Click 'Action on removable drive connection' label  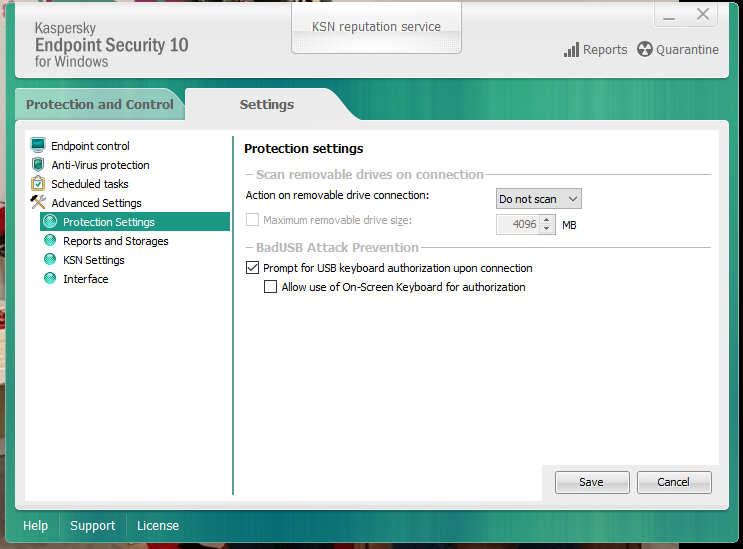[x=337, y=195]
